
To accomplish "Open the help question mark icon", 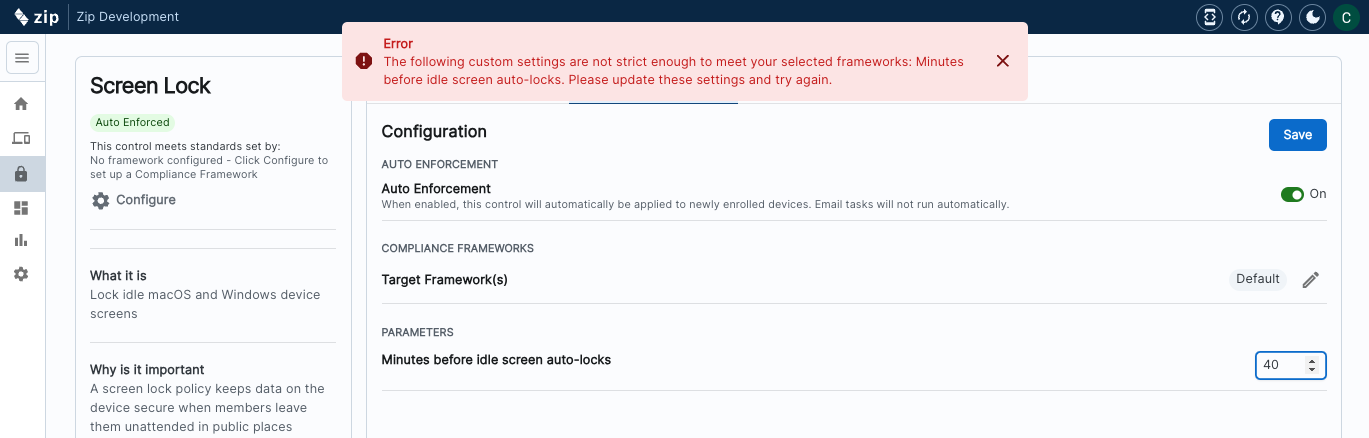I will pyautogui.click(x=1277, y=17).
